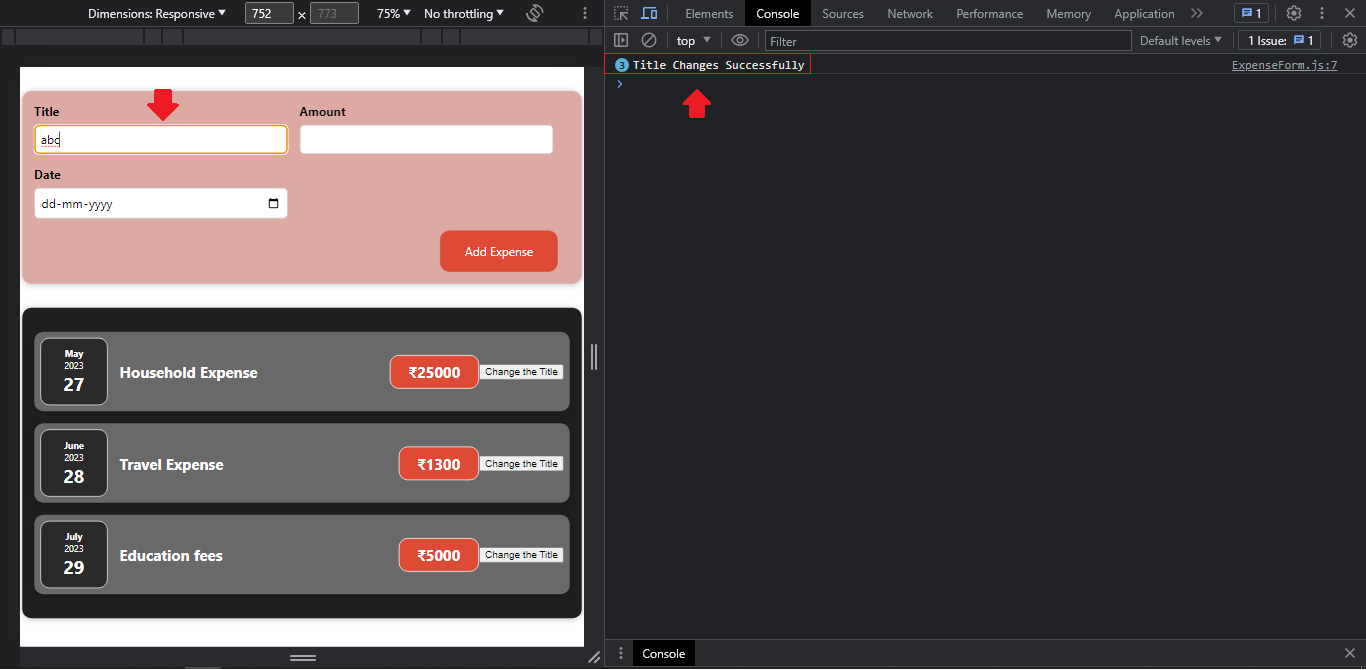Click the Title Changes Successfully log message

718,65
